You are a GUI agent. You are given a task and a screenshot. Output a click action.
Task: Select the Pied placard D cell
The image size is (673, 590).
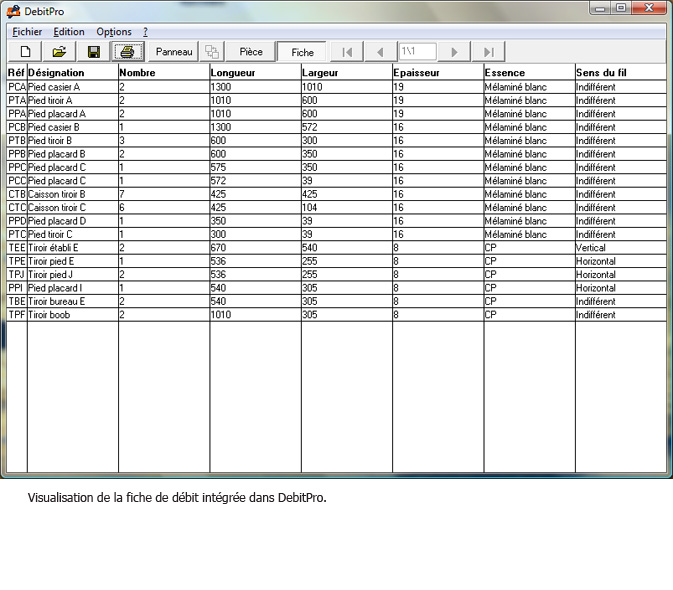click(73, 221)
